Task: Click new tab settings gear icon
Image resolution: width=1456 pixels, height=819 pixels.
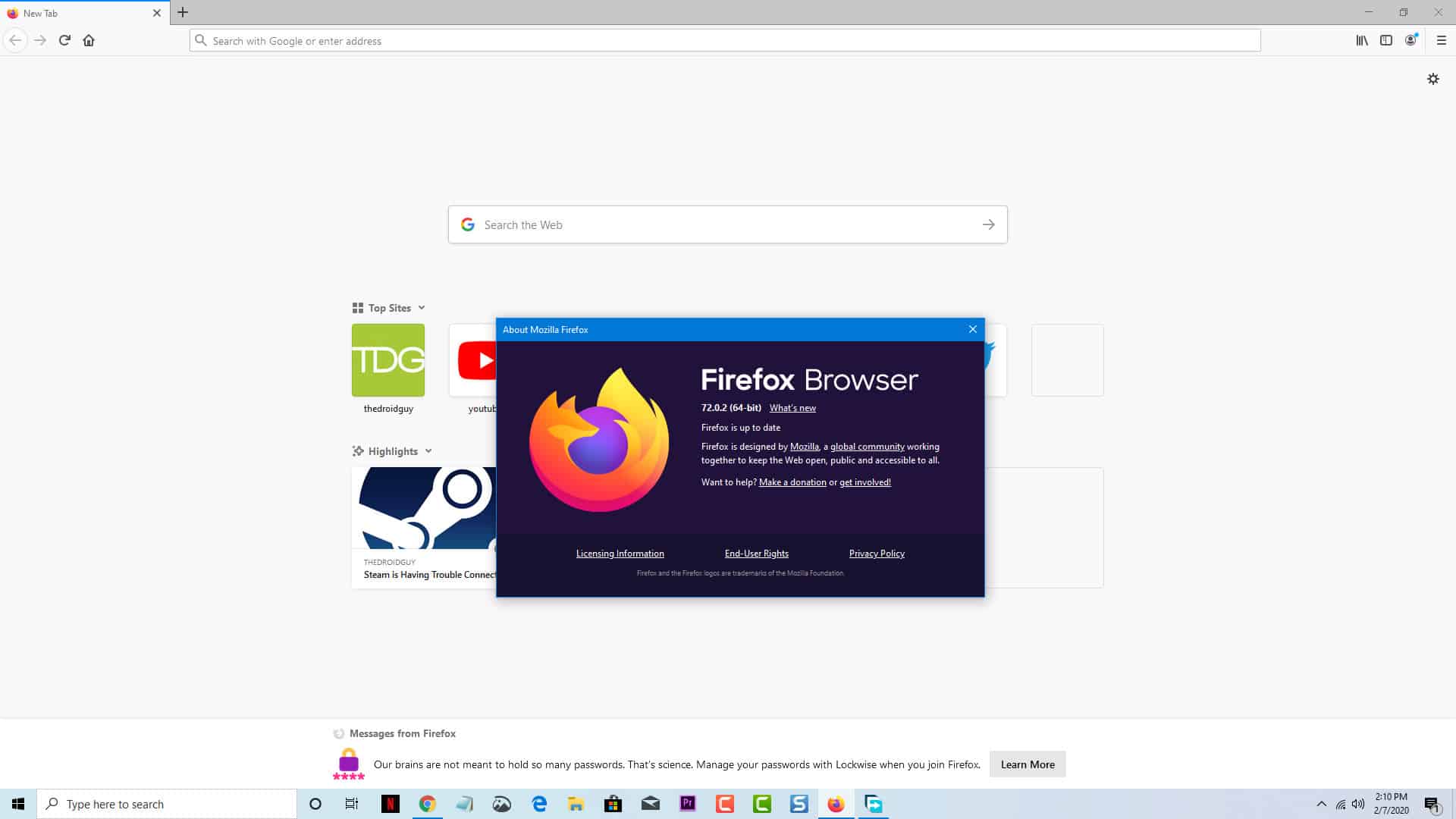Action: 1432,79
